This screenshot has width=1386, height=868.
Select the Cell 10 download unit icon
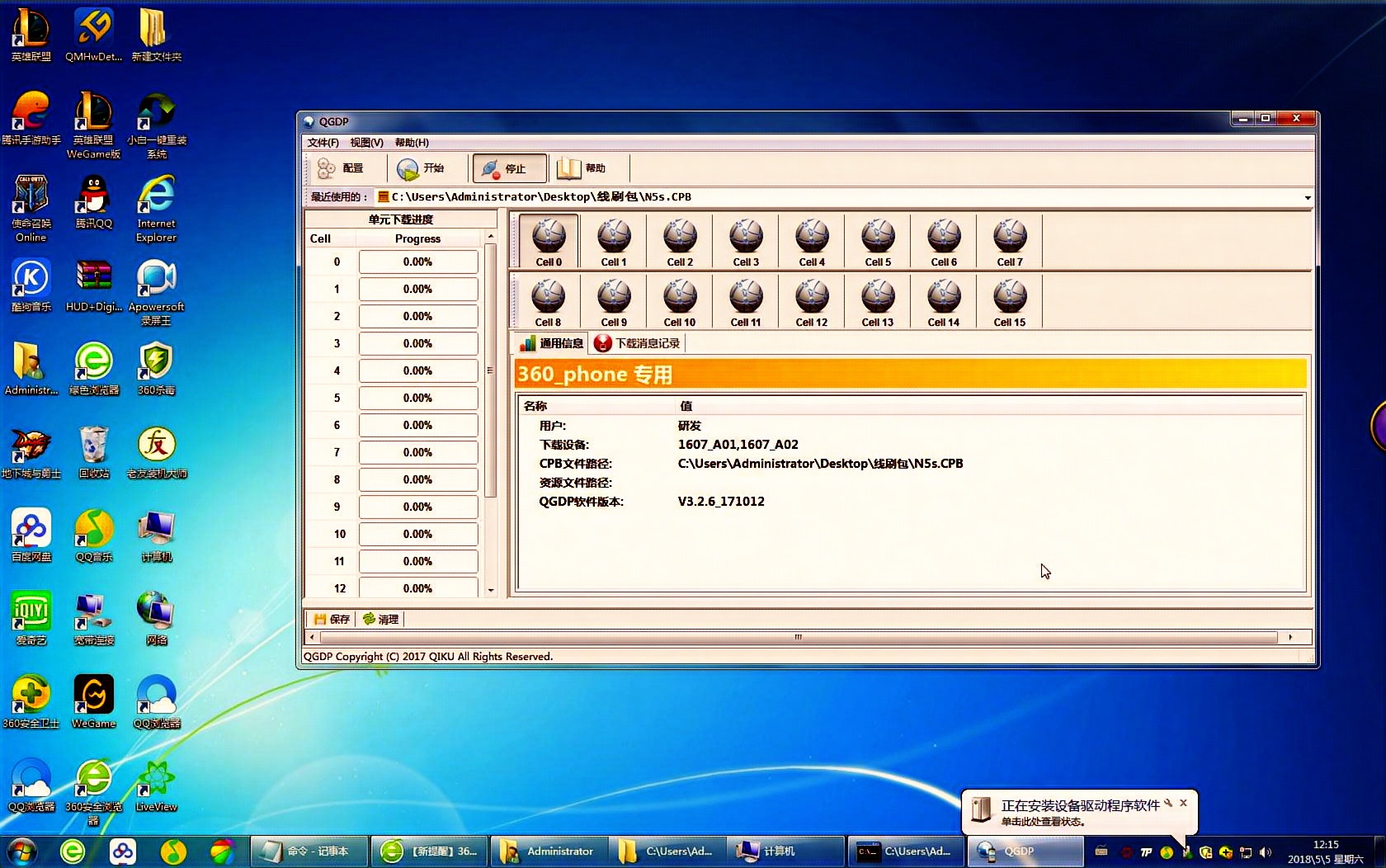point(680,302)
